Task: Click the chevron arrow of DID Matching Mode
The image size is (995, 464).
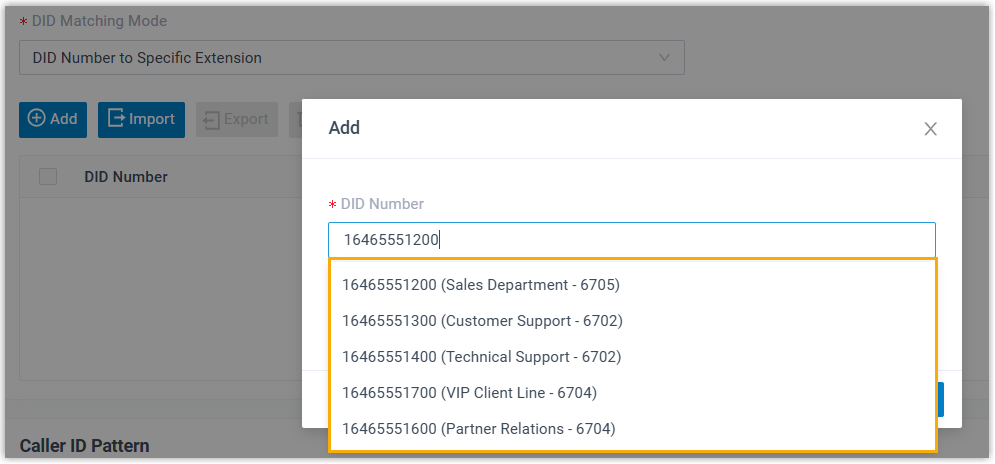Action: point(665,58)
